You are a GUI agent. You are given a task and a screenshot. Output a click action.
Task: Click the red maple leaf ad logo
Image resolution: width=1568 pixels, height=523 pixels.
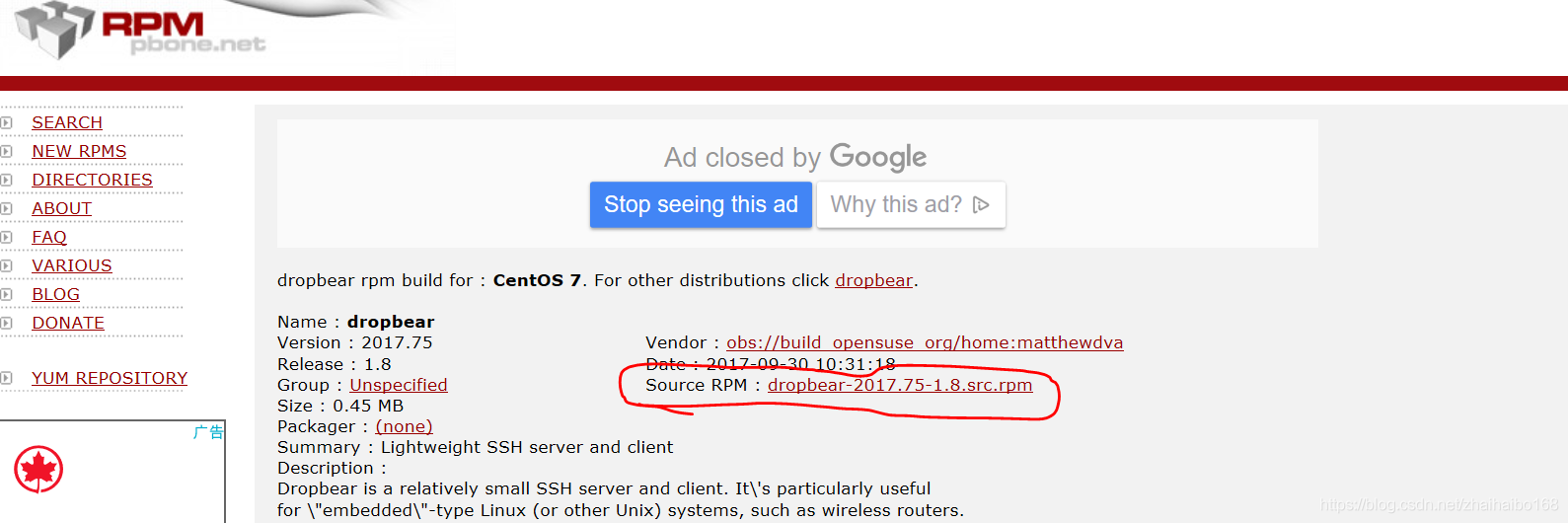point(38,470)
